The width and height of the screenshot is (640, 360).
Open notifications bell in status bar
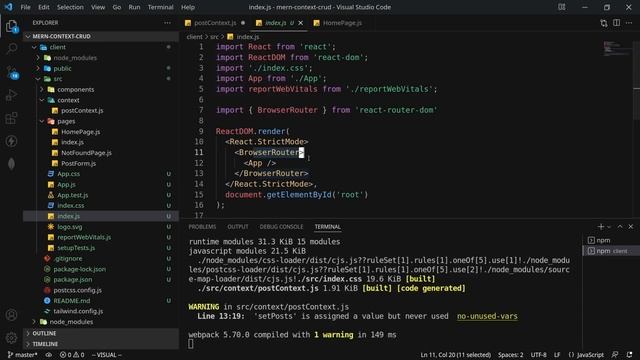630,355
